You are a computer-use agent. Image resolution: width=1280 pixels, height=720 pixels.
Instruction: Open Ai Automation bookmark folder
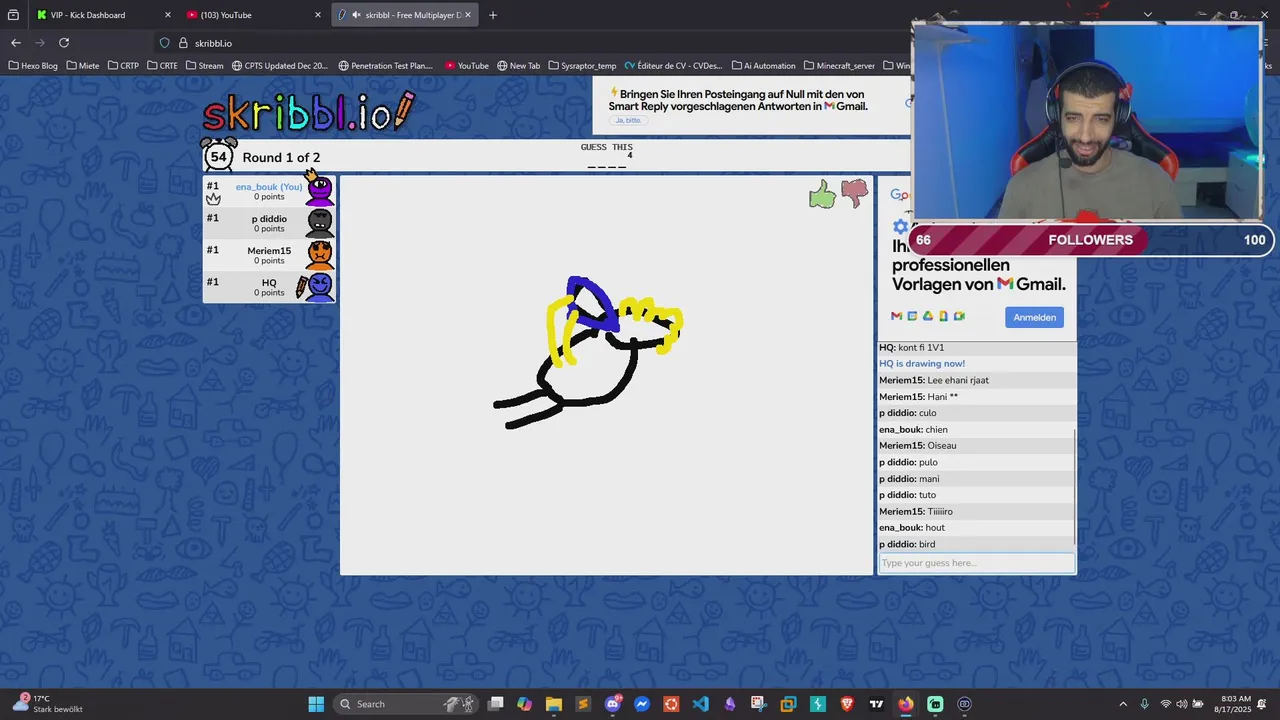pyautogui.click(x=764, y=66)
